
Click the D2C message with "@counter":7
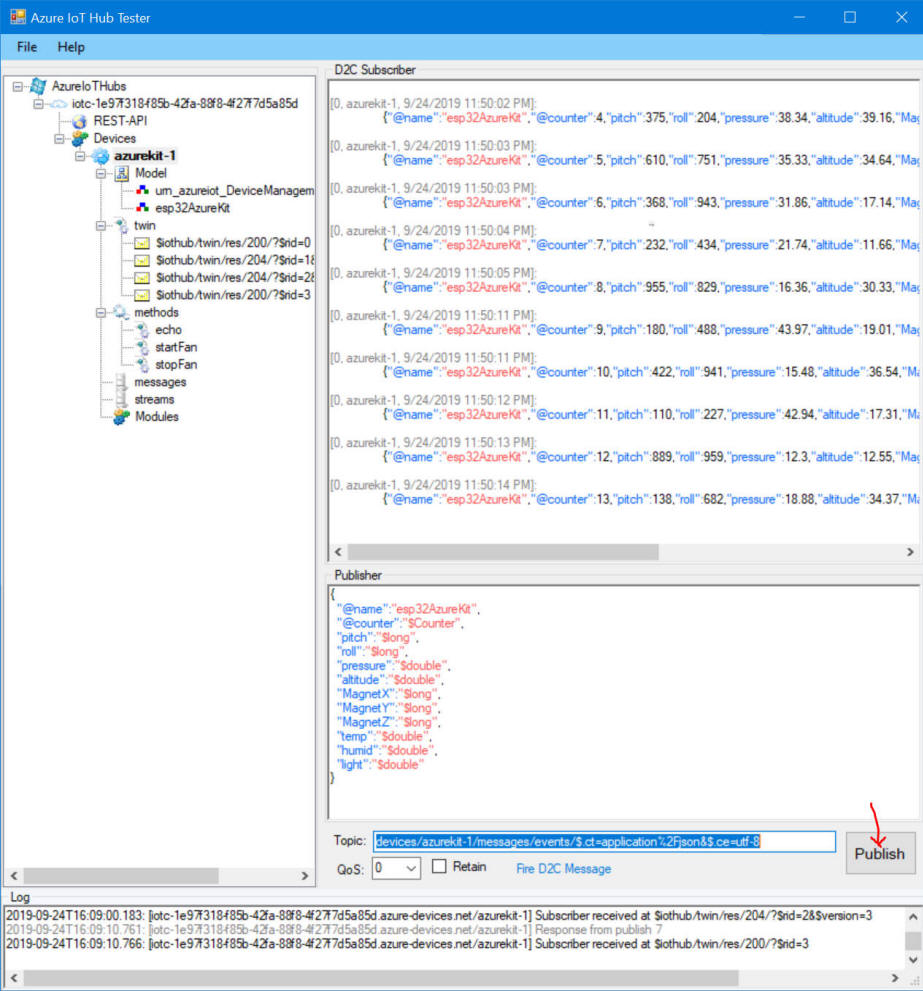[x=651, y=245]
